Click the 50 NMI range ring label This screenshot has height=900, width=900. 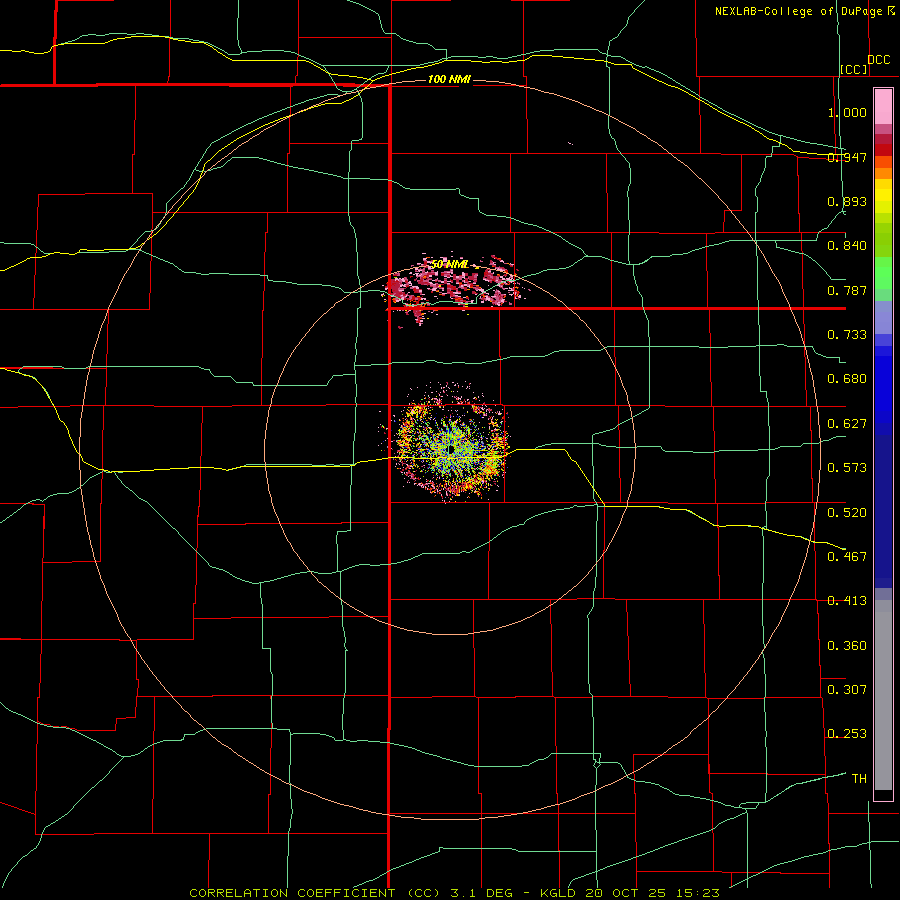coord(450,264)
